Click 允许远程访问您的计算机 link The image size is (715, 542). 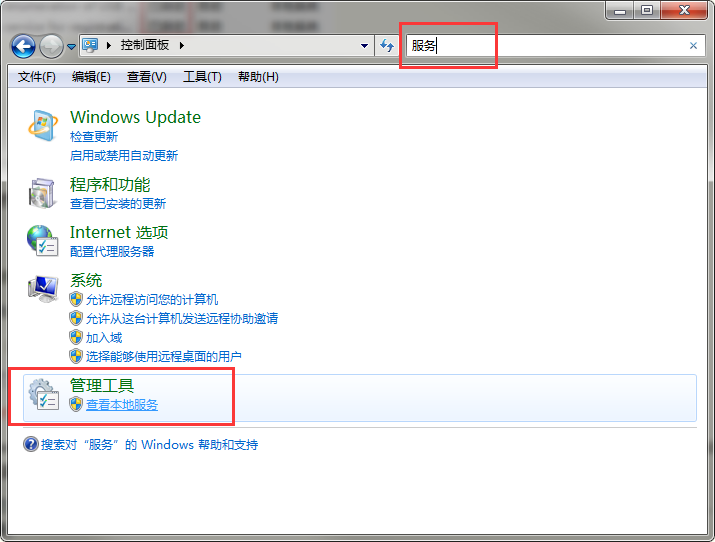[x=152, y=300]
